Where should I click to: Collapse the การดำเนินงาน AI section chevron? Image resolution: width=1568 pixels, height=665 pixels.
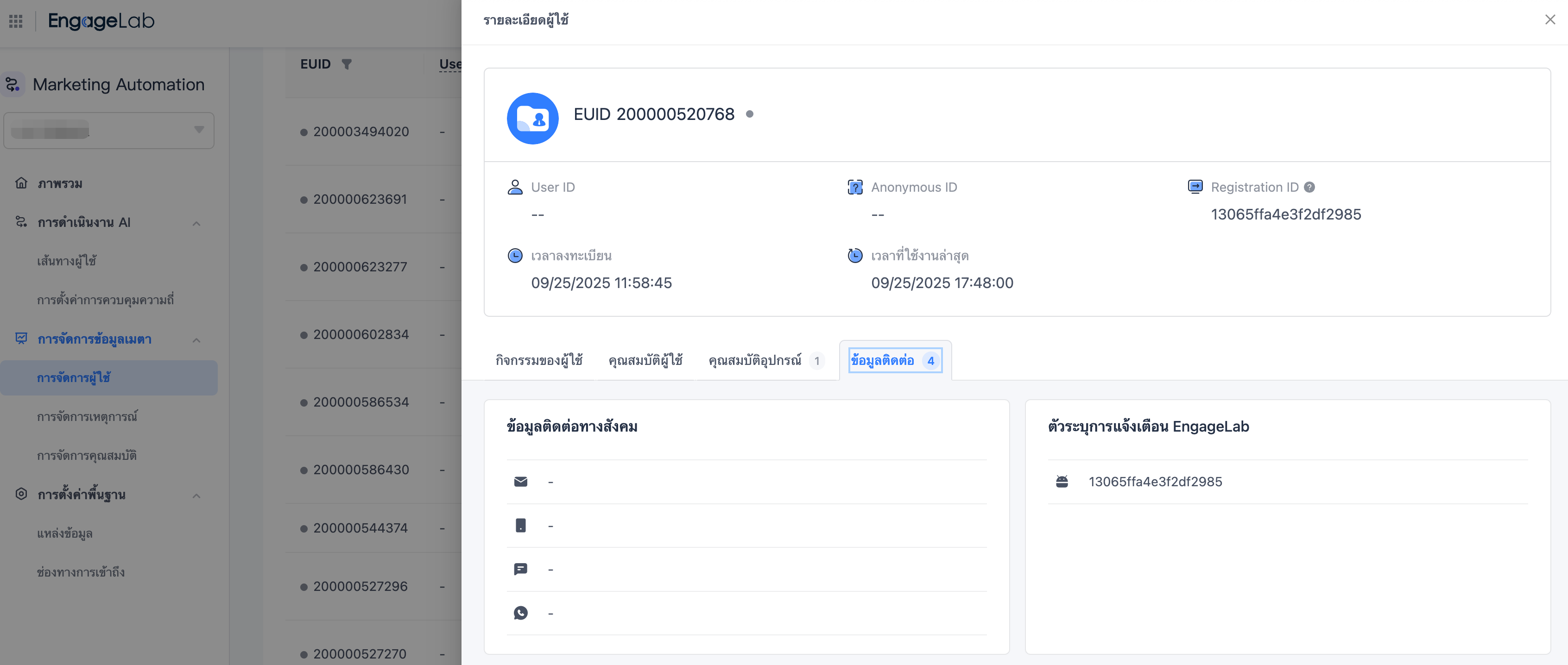[196, 223]
